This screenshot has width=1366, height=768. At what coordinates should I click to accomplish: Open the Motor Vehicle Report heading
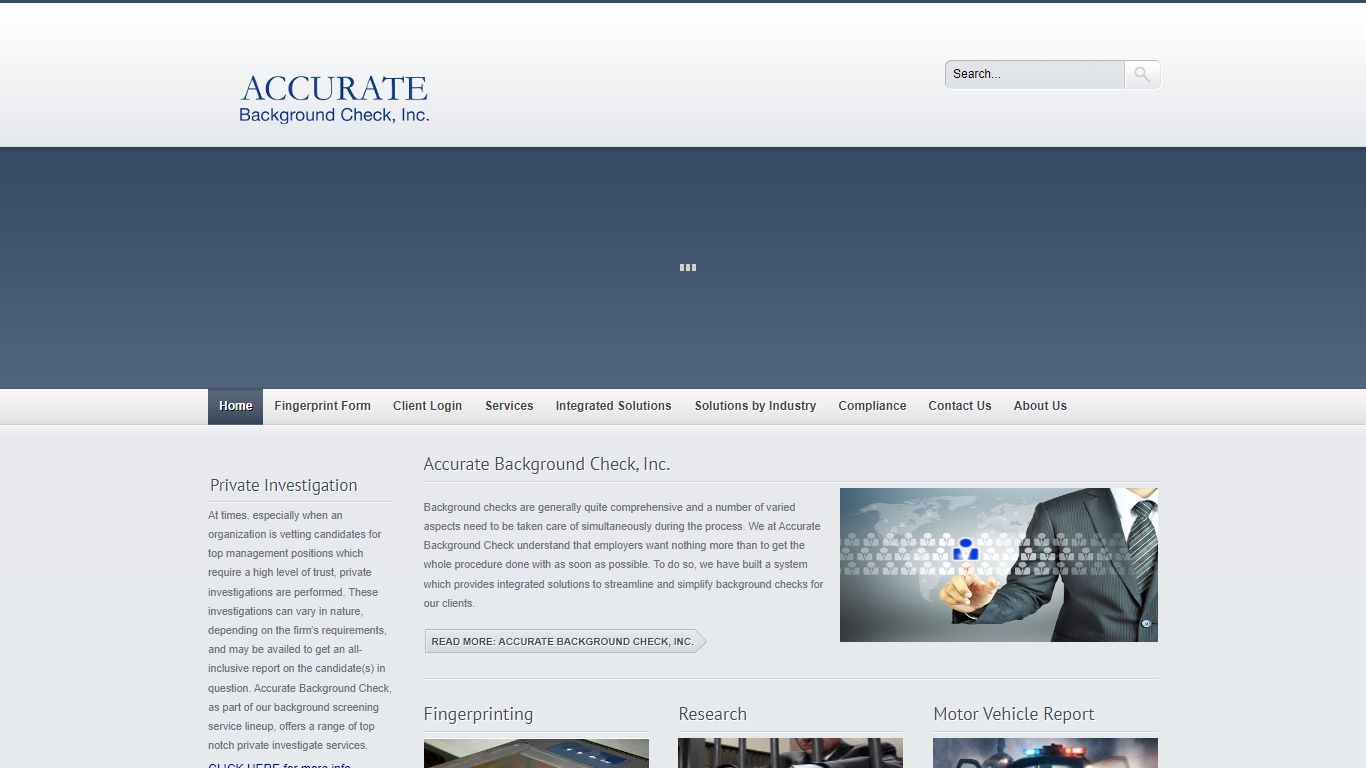click(x=1013, y=714)
